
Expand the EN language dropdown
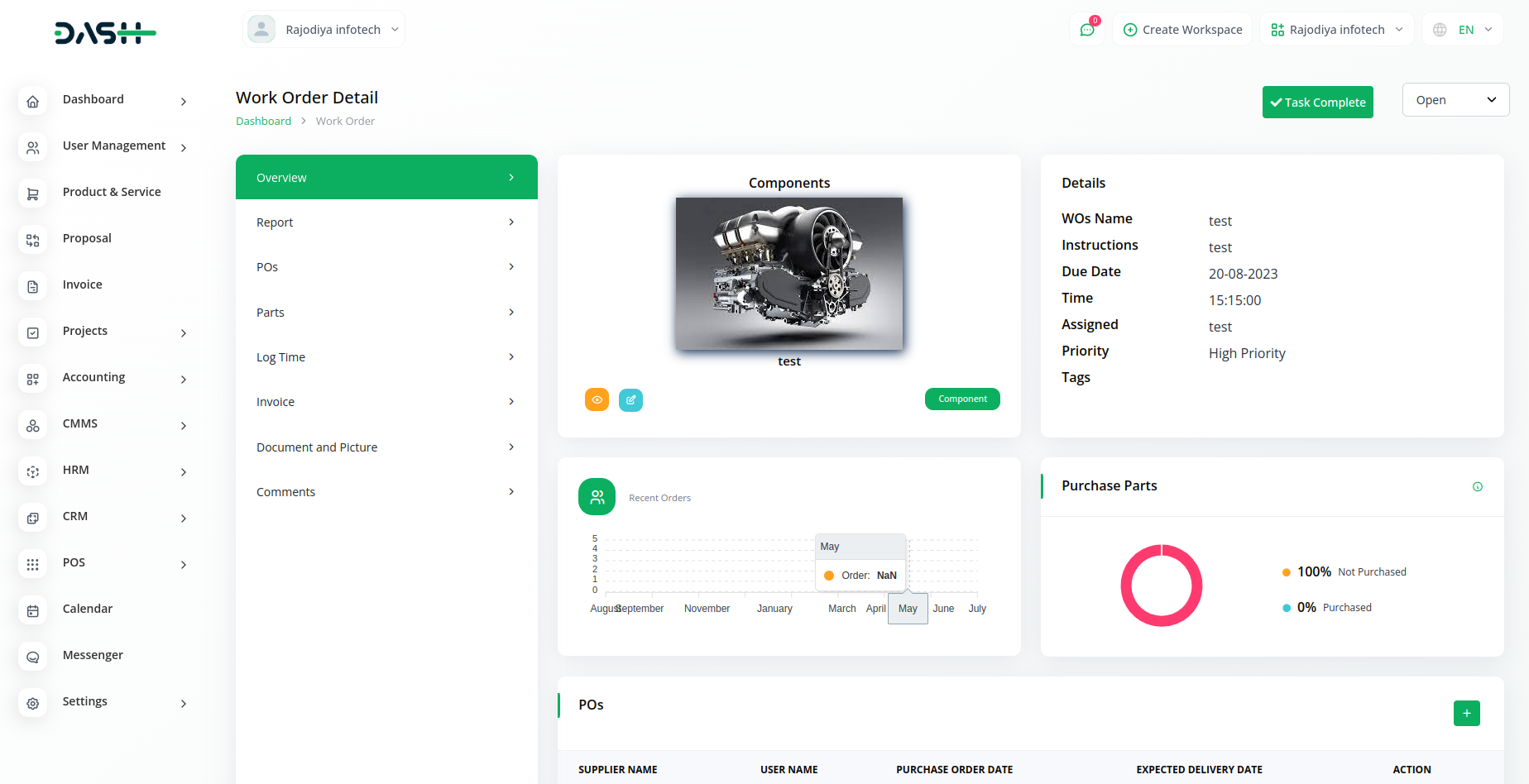click(x=1463, y=30)
